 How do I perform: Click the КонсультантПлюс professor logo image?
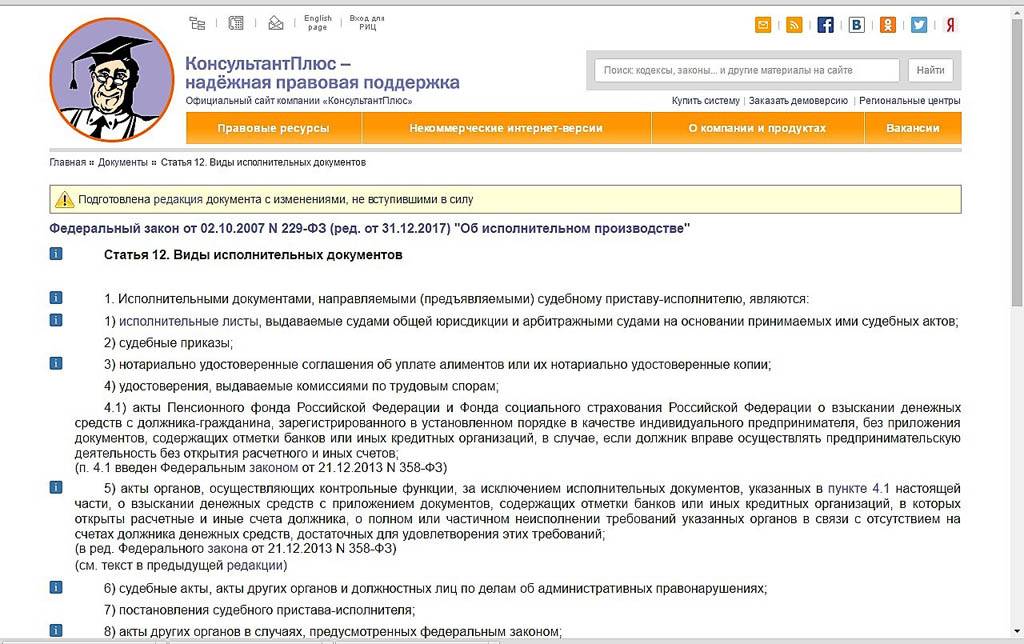pos(113,80)
